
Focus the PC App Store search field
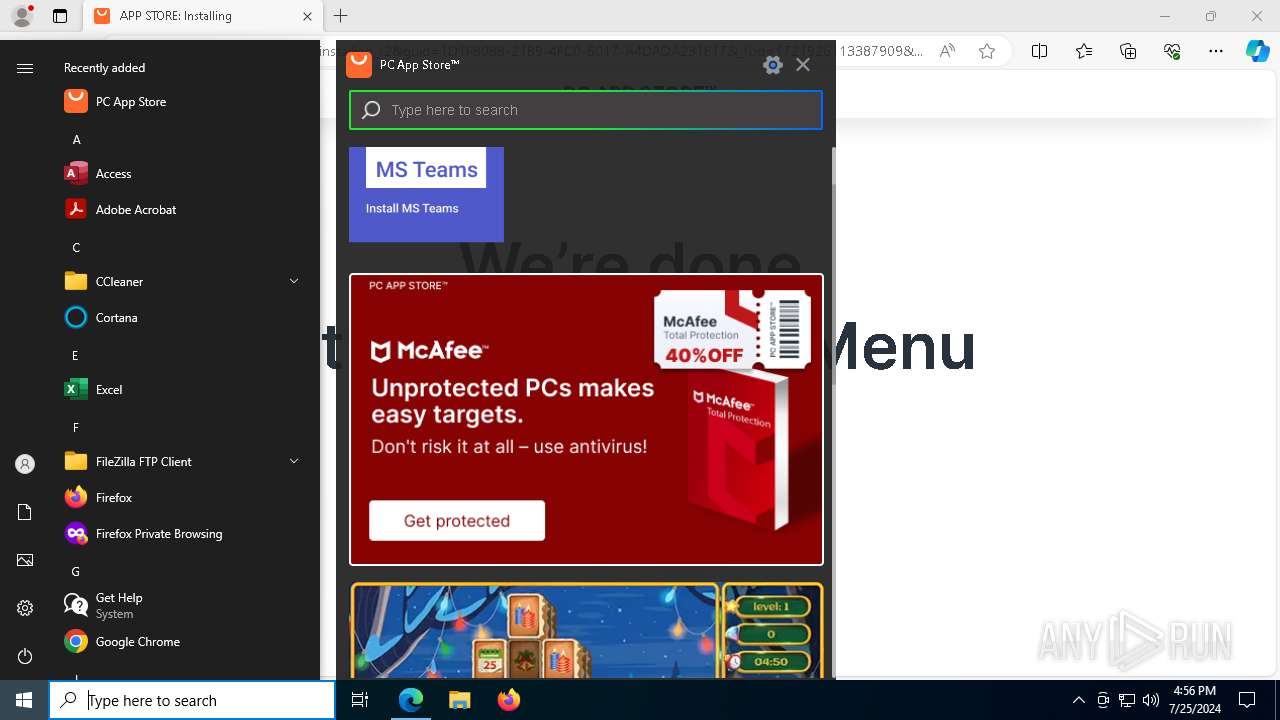click(586, 110)
